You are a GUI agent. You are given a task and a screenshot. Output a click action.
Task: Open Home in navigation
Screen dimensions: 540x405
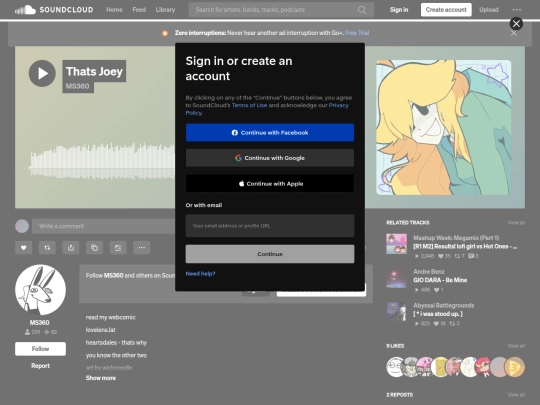click(114, 10)
